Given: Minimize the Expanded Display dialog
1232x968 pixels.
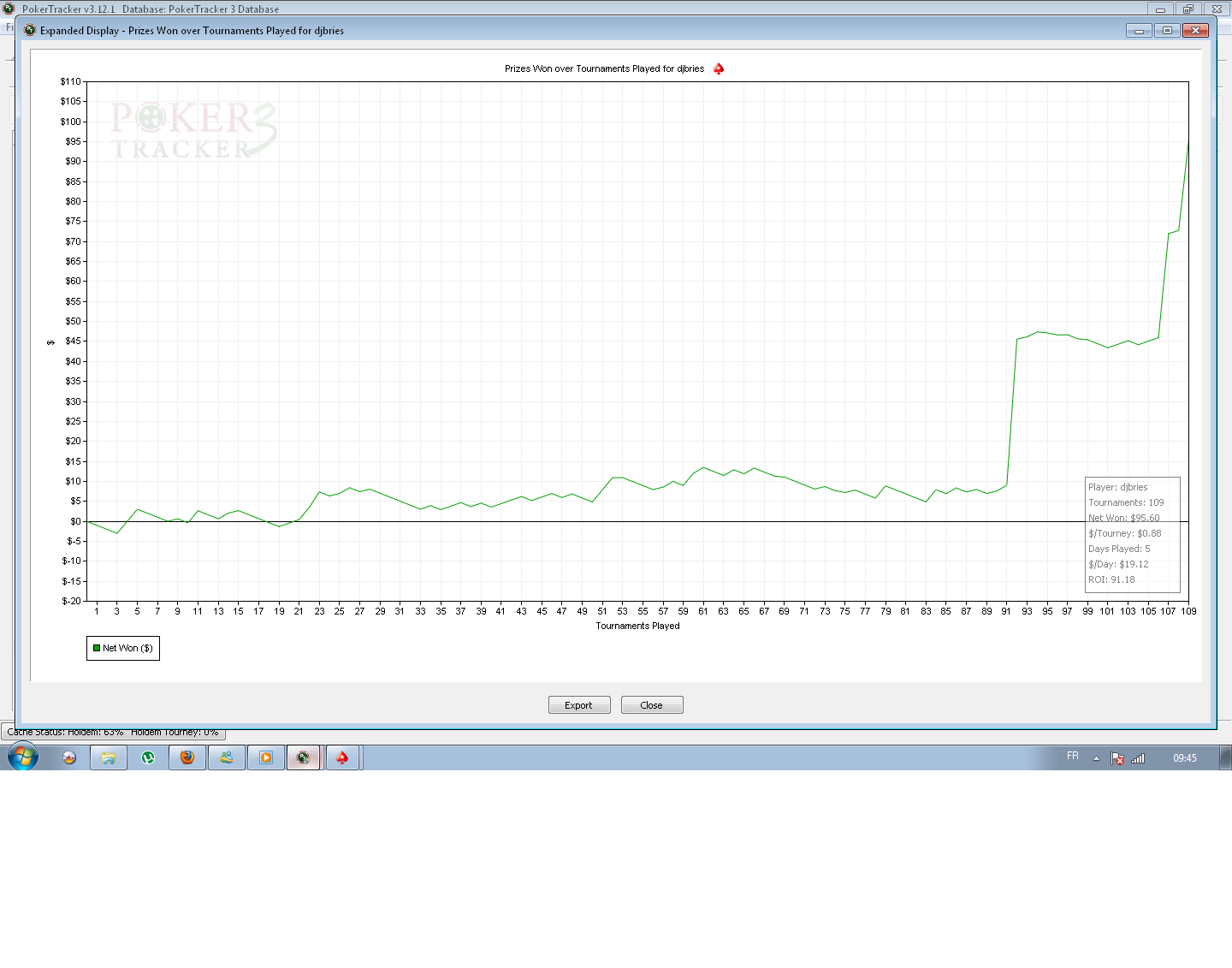Looking at the screenshot, I should [1139, 31].
